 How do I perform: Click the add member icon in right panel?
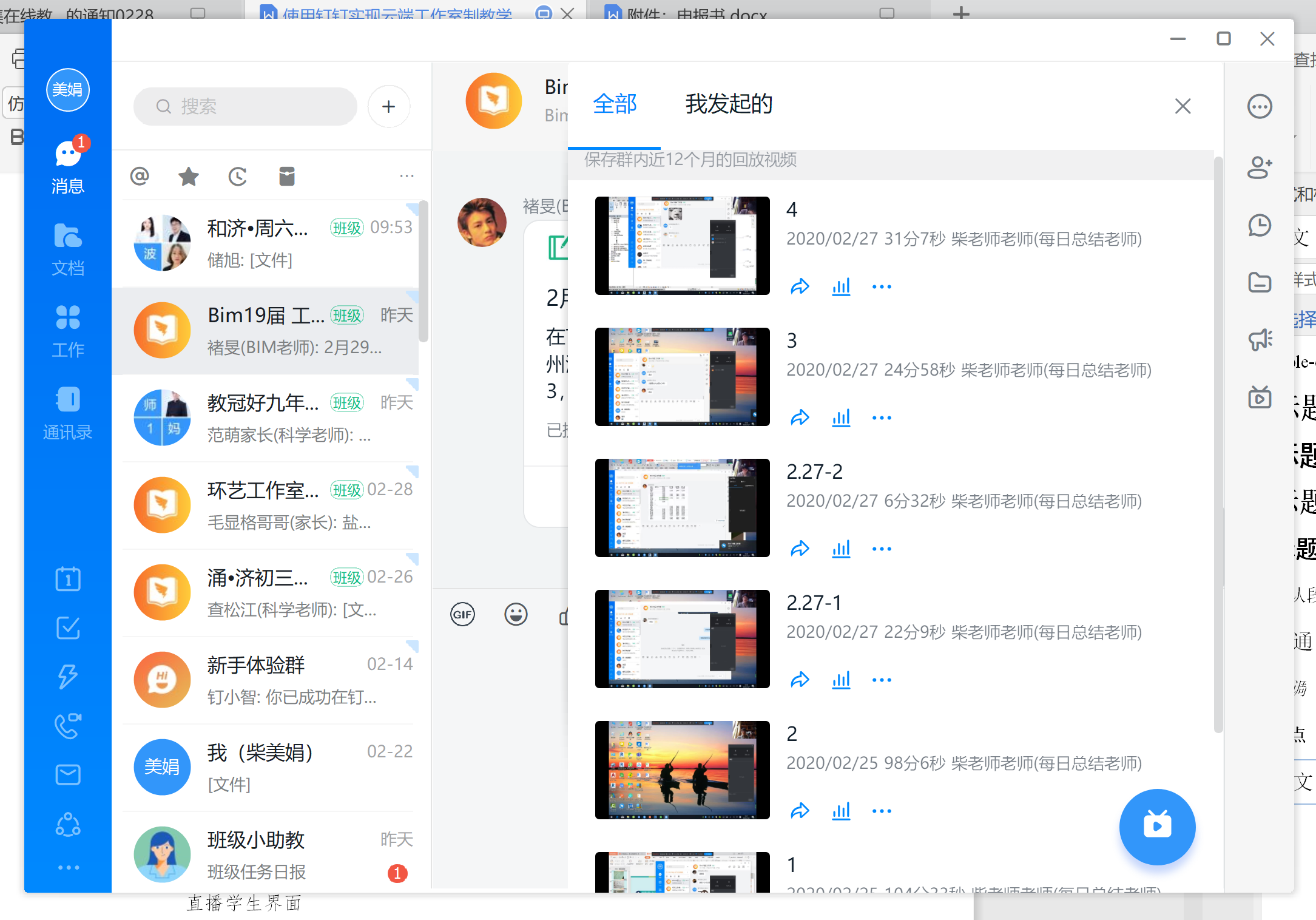point(1260,167)
